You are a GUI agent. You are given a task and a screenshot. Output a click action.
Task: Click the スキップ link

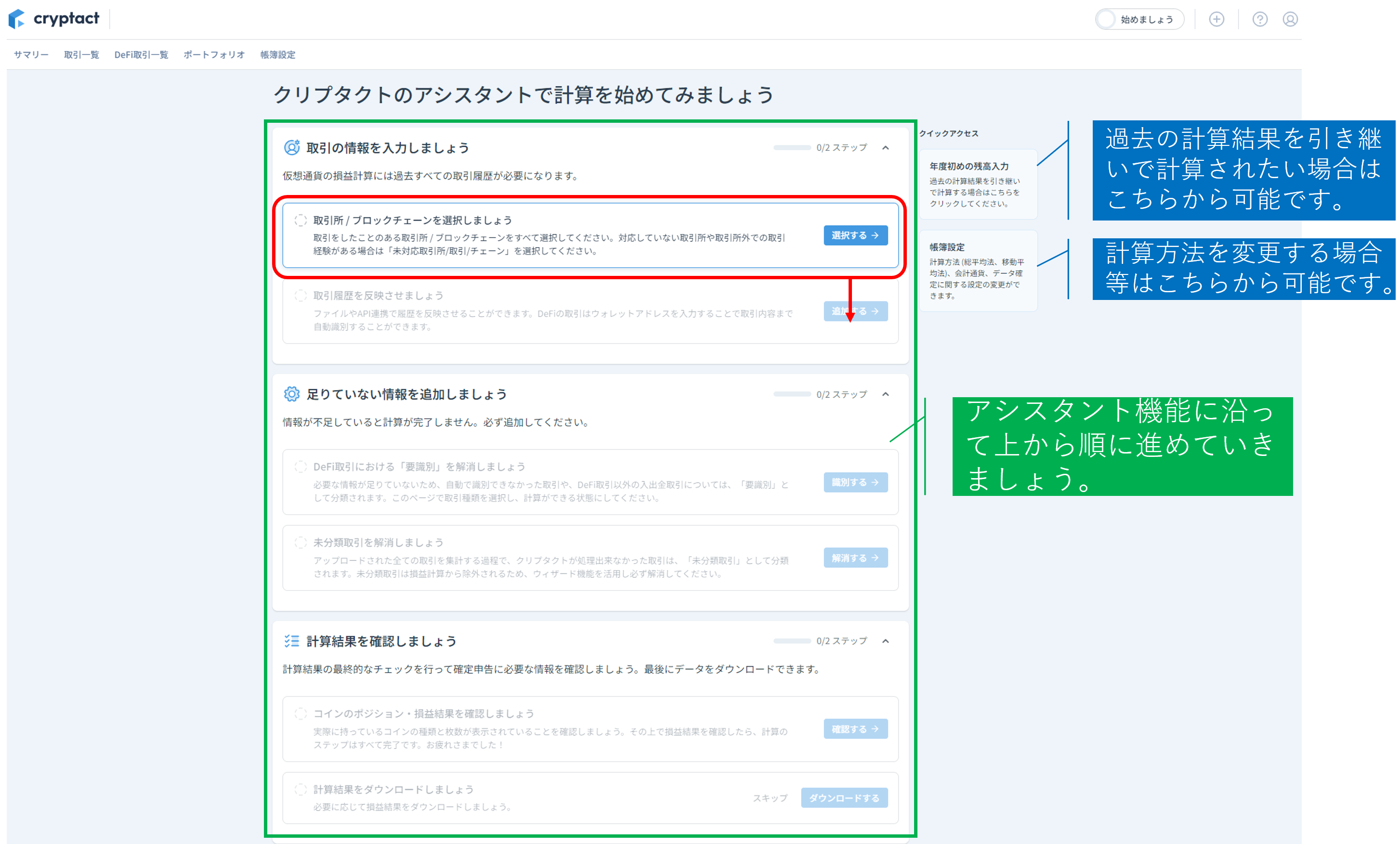coord(770,797)
